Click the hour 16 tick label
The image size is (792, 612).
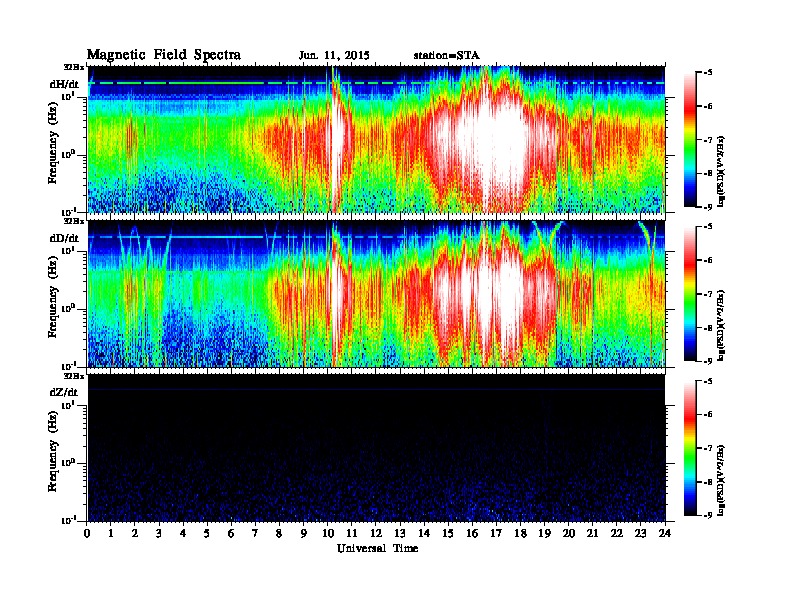472,533
